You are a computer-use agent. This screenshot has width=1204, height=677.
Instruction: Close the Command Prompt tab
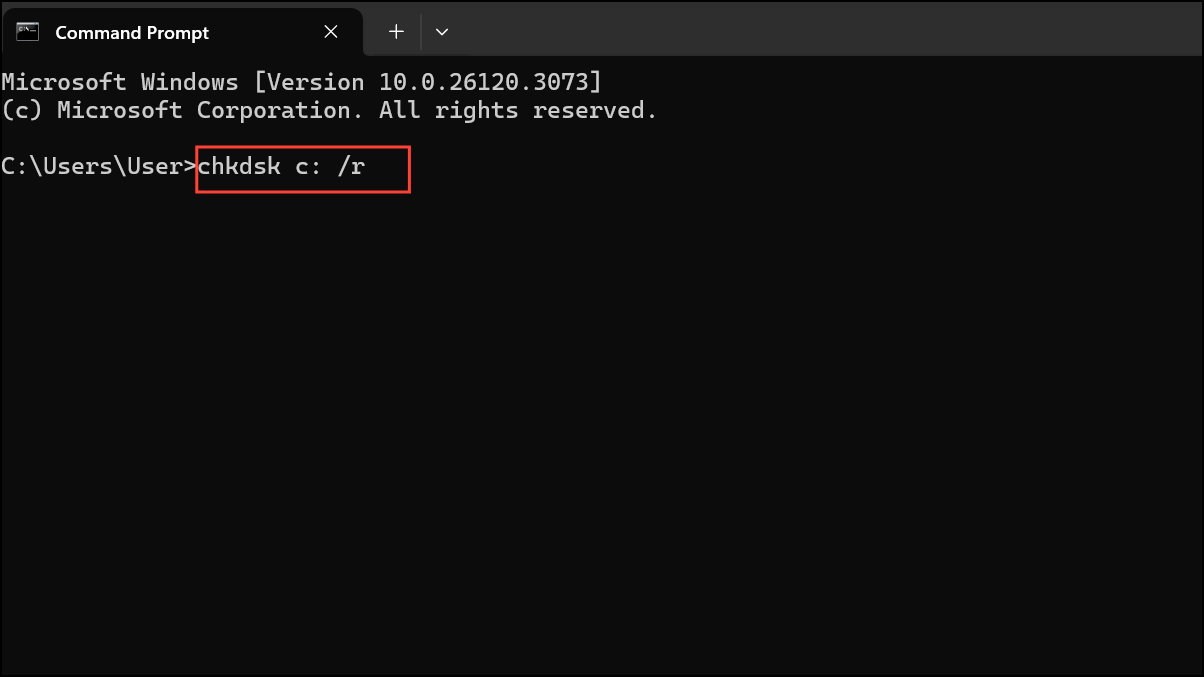click(331, 31)
